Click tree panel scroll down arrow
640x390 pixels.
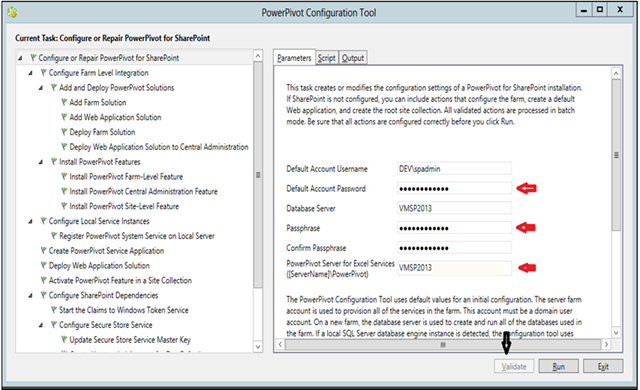click(x=258, y=347)
